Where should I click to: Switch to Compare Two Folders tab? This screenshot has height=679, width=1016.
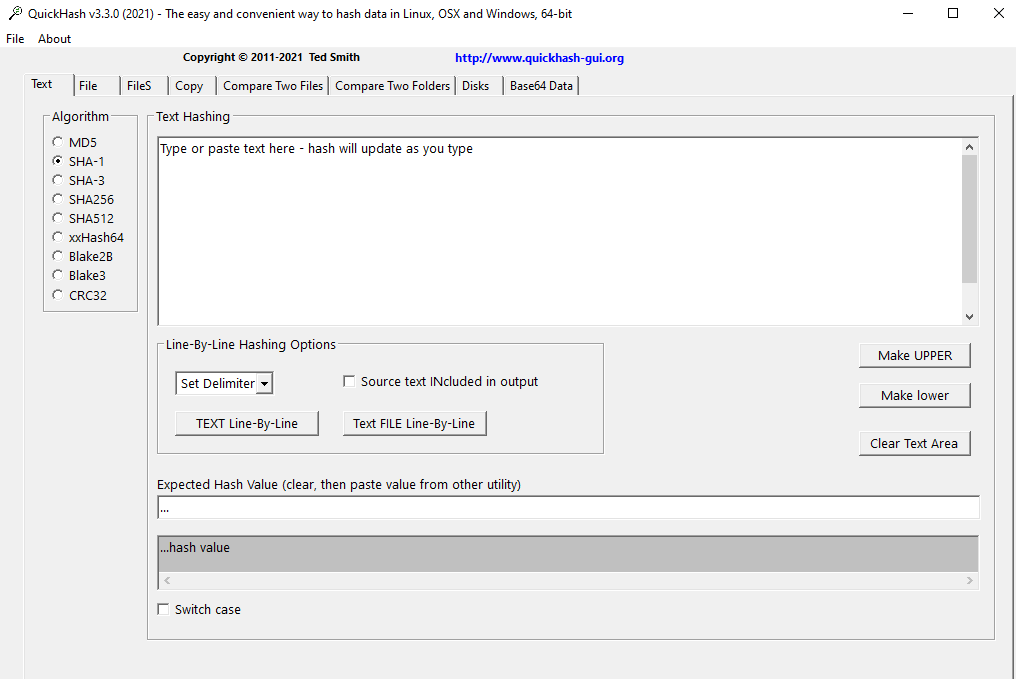pyautogui.click(x=392, y=86)
